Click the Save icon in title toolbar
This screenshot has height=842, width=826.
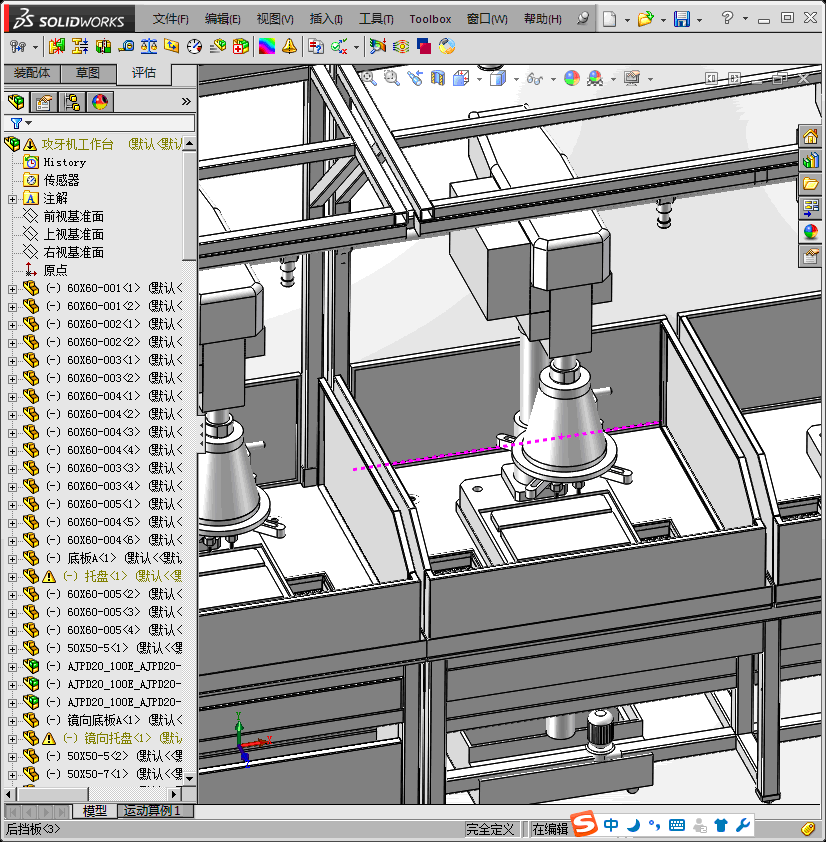tap(681, 19)
